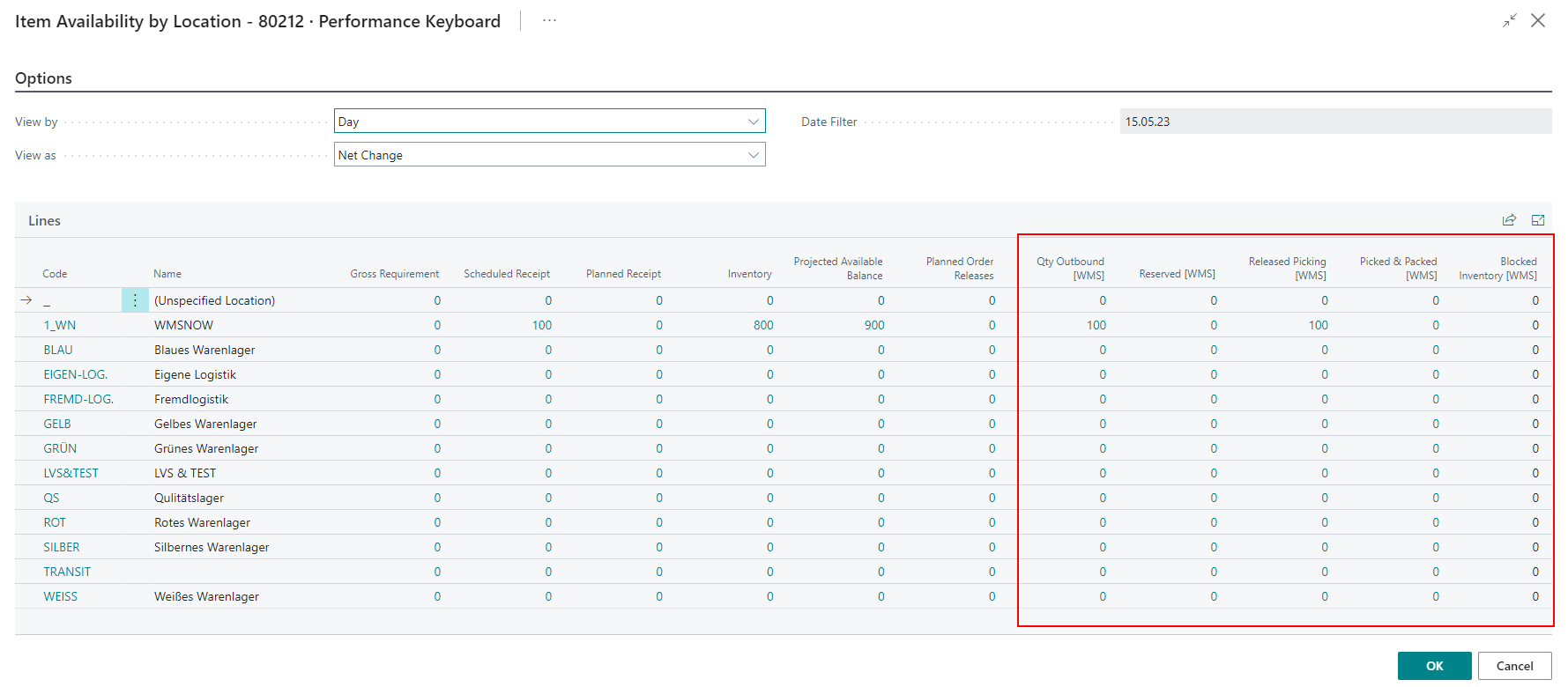Viewport: 1568px width, 687px height.
Task: Expand the Lines part to full view
Action: 1538,220
